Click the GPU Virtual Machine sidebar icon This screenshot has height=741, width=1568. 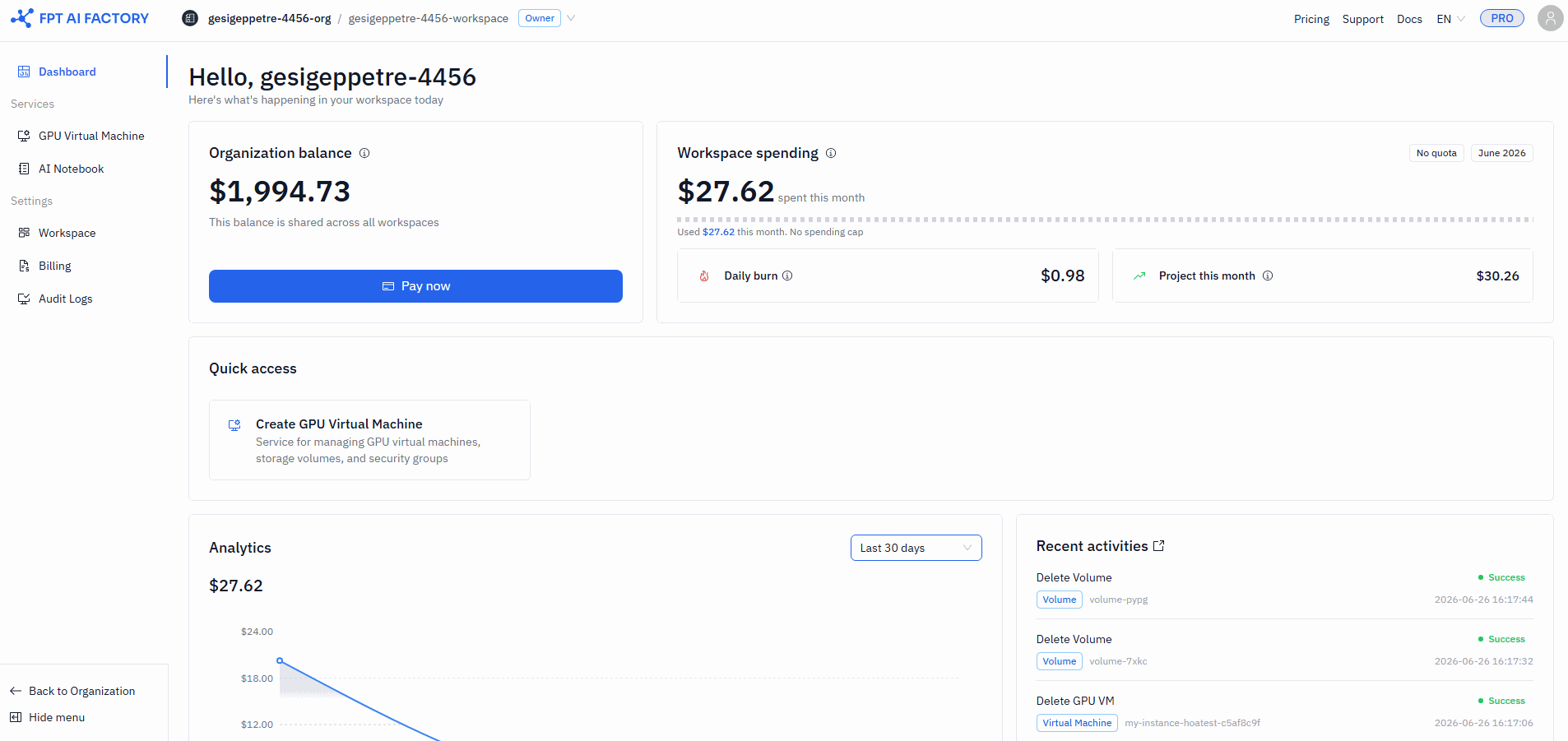(24, 136)
